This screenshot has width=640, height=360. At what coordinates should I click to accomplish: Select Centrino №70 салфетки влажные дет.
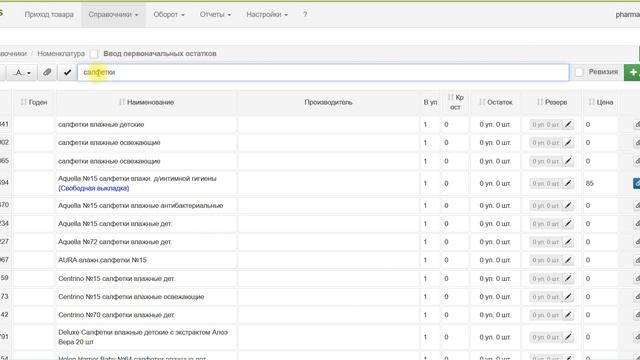point(116,315)
